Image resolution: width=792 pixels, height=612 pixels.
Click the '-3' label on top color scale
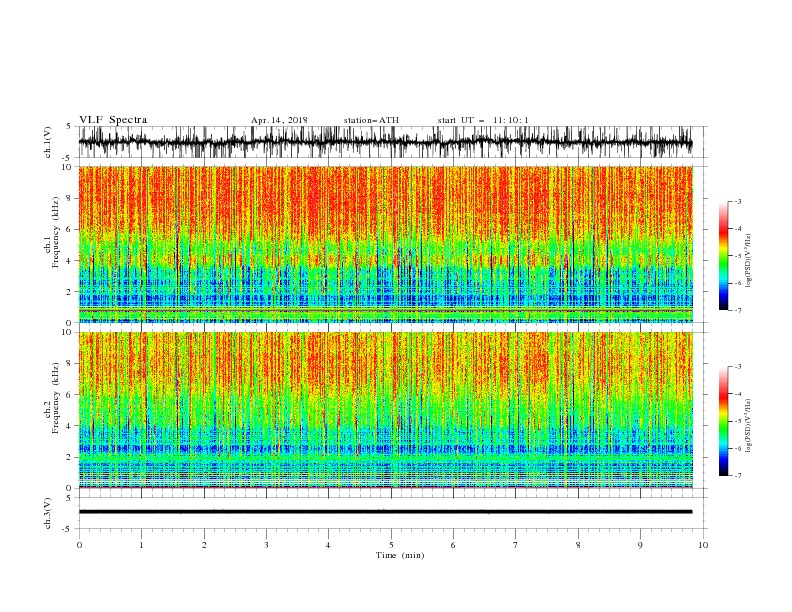[737, 201]
